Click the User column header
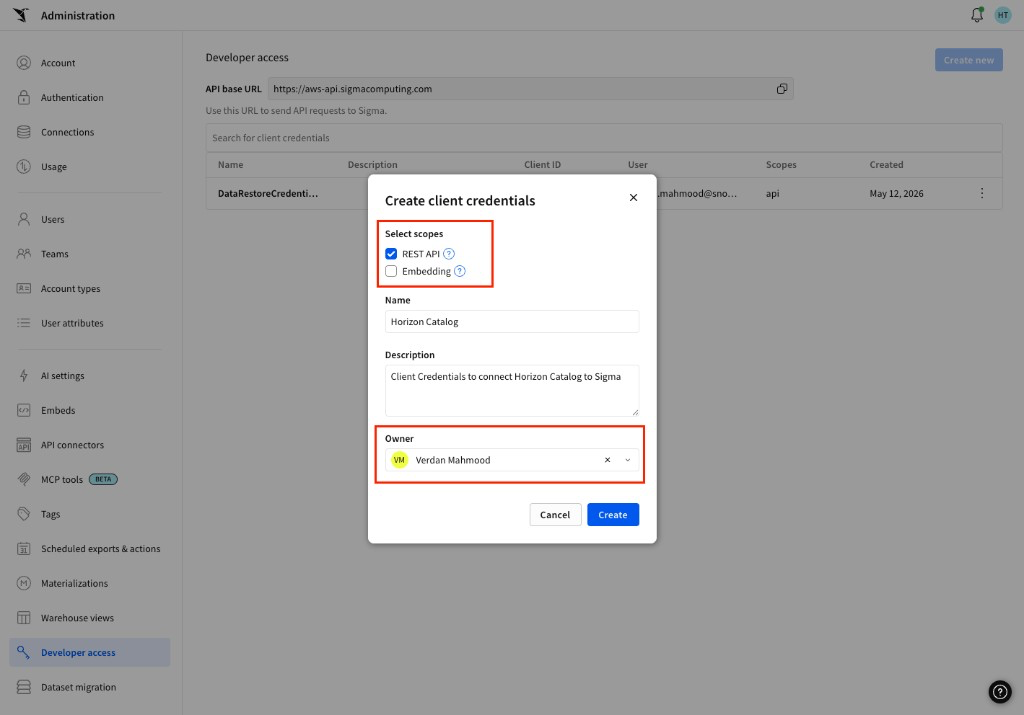The width and height of the screenshot is (1024, 715). (637, 165)
